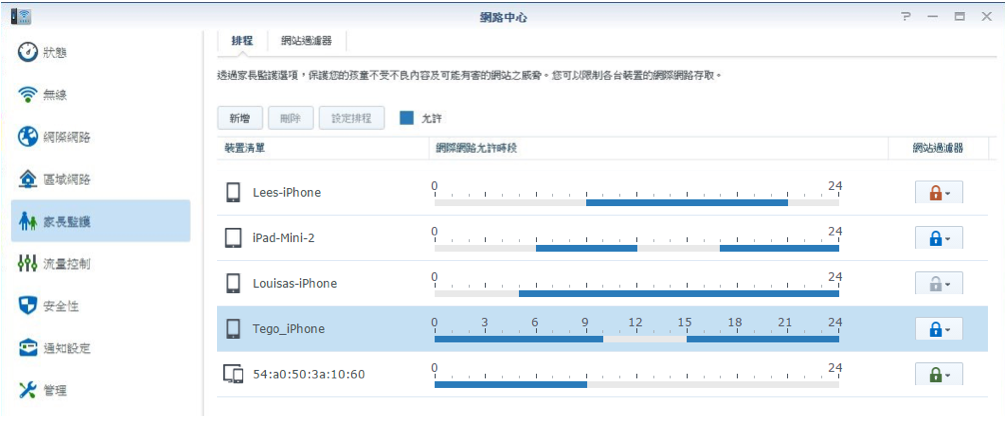Click the 新增 add button
Screen dimensions: 1007x427
pyautogui.click(x=240, y=118)
